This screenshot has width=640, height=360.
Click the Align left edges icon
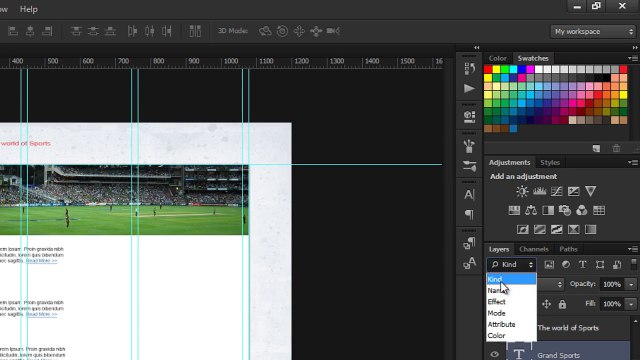13,31
